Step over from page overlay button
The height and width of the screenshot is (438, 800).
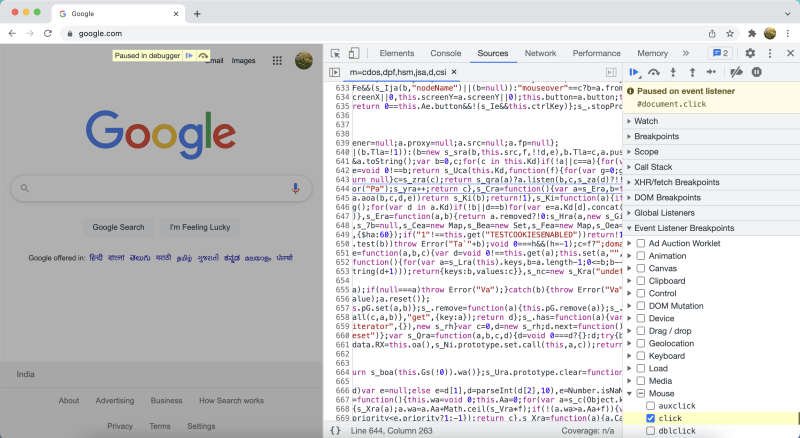click(x=203, y=56)
